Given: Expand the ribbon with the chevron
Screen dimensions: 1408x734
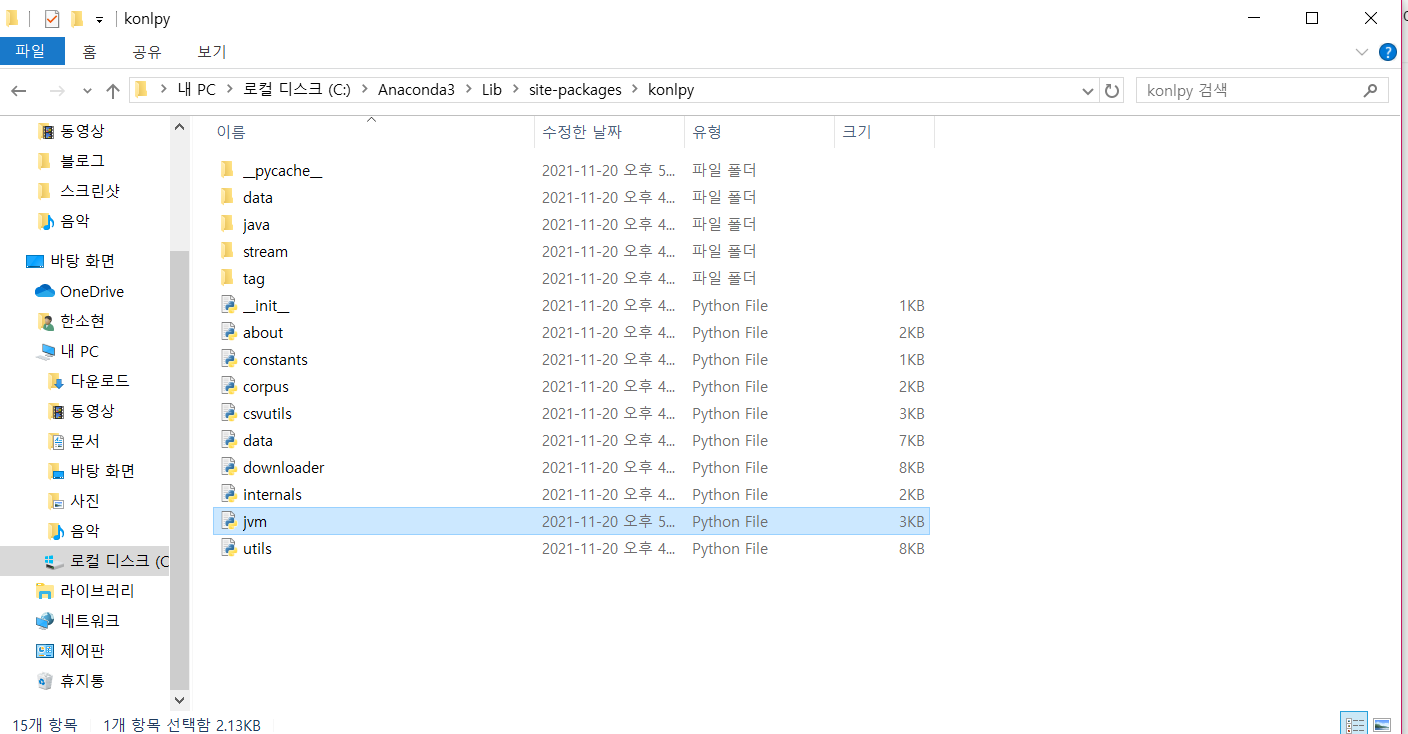Looking at the screenshot, I should point(1362,52).
